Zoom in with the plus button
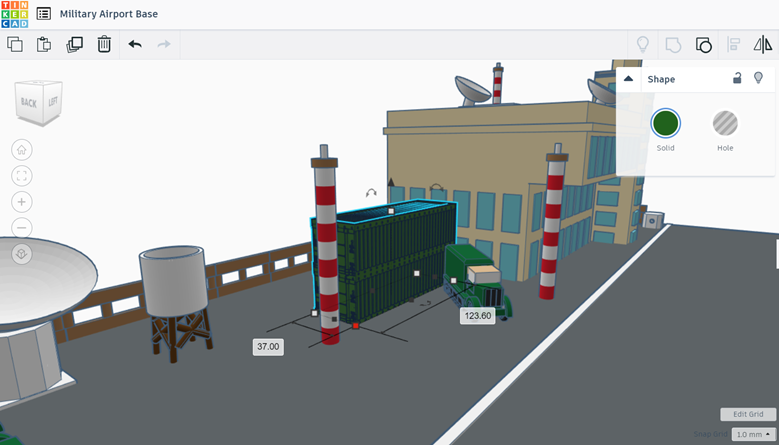 pyautogui.click(x=22, y=202)
